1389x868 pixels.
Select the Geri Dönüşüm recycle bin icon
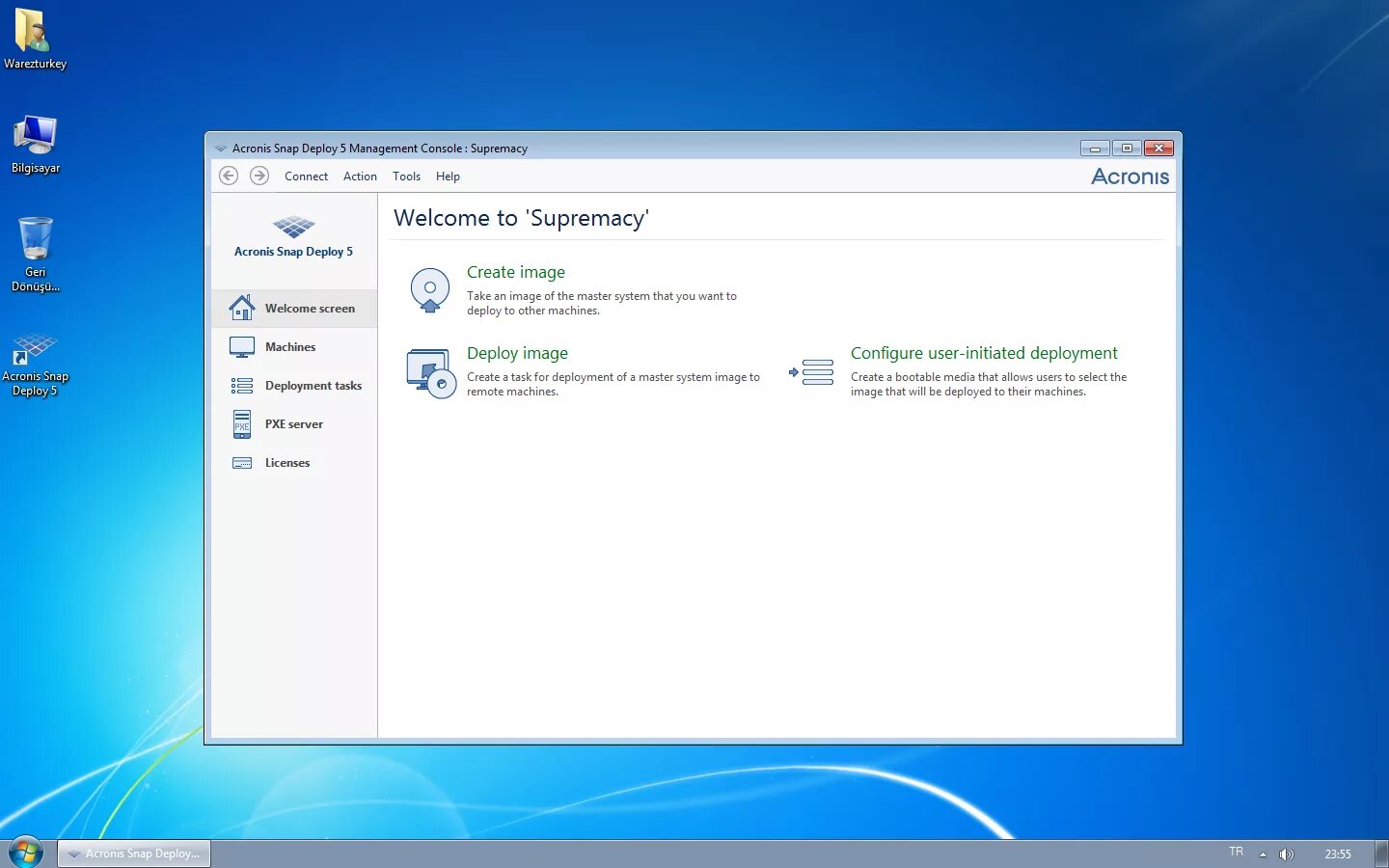(36, 254)
